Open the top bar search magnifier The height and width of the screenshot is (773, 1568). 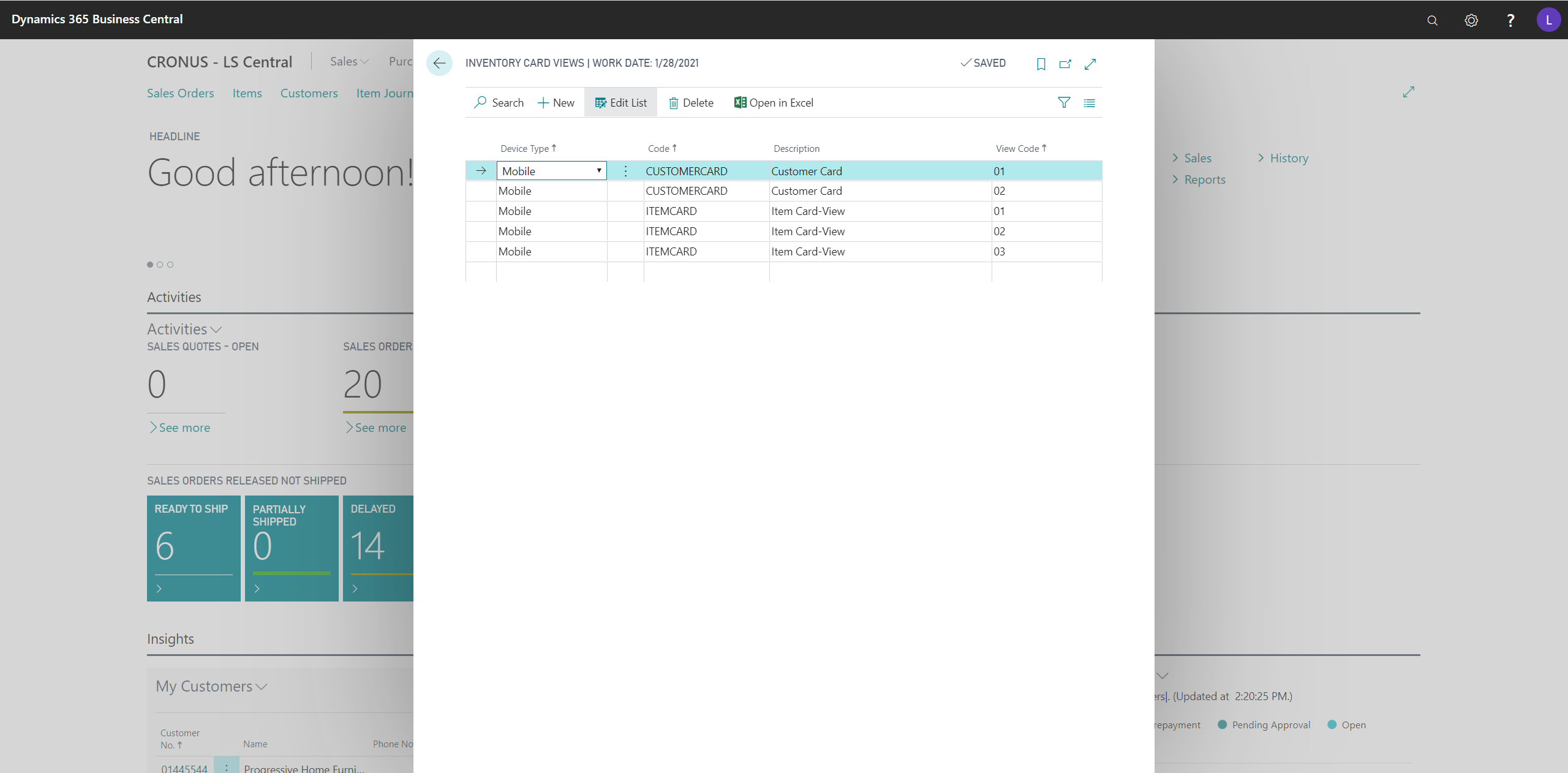click(1432, 20)
